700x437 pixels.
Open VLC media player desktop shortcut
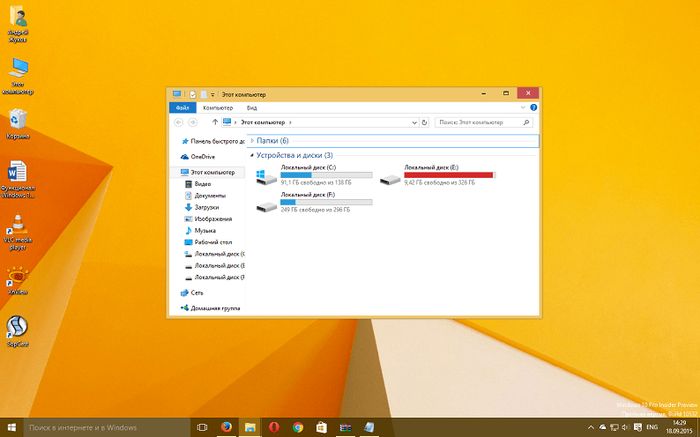tap(17, 226)
